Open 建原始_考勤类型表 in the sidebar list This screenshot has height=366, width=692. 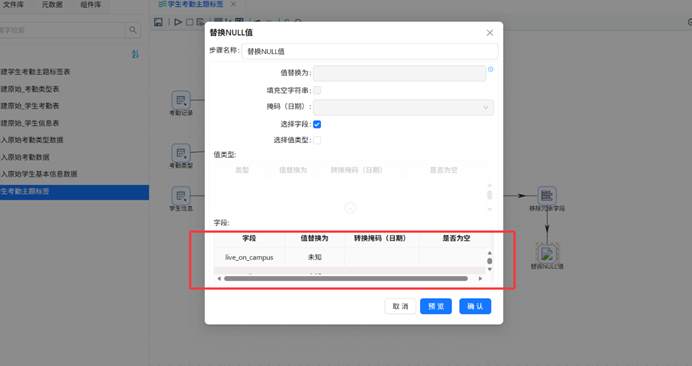point(30,89)
